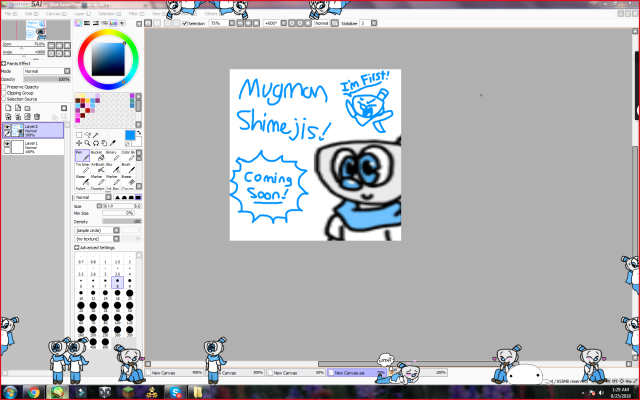Toggle the swatches panel button
This screenshot has height=400, width=640.
113,23
